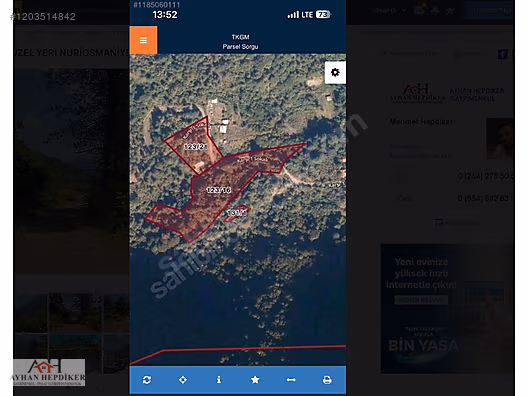
Task: Click the 0 (554) mobile phone number
Action: pos(486,198)
